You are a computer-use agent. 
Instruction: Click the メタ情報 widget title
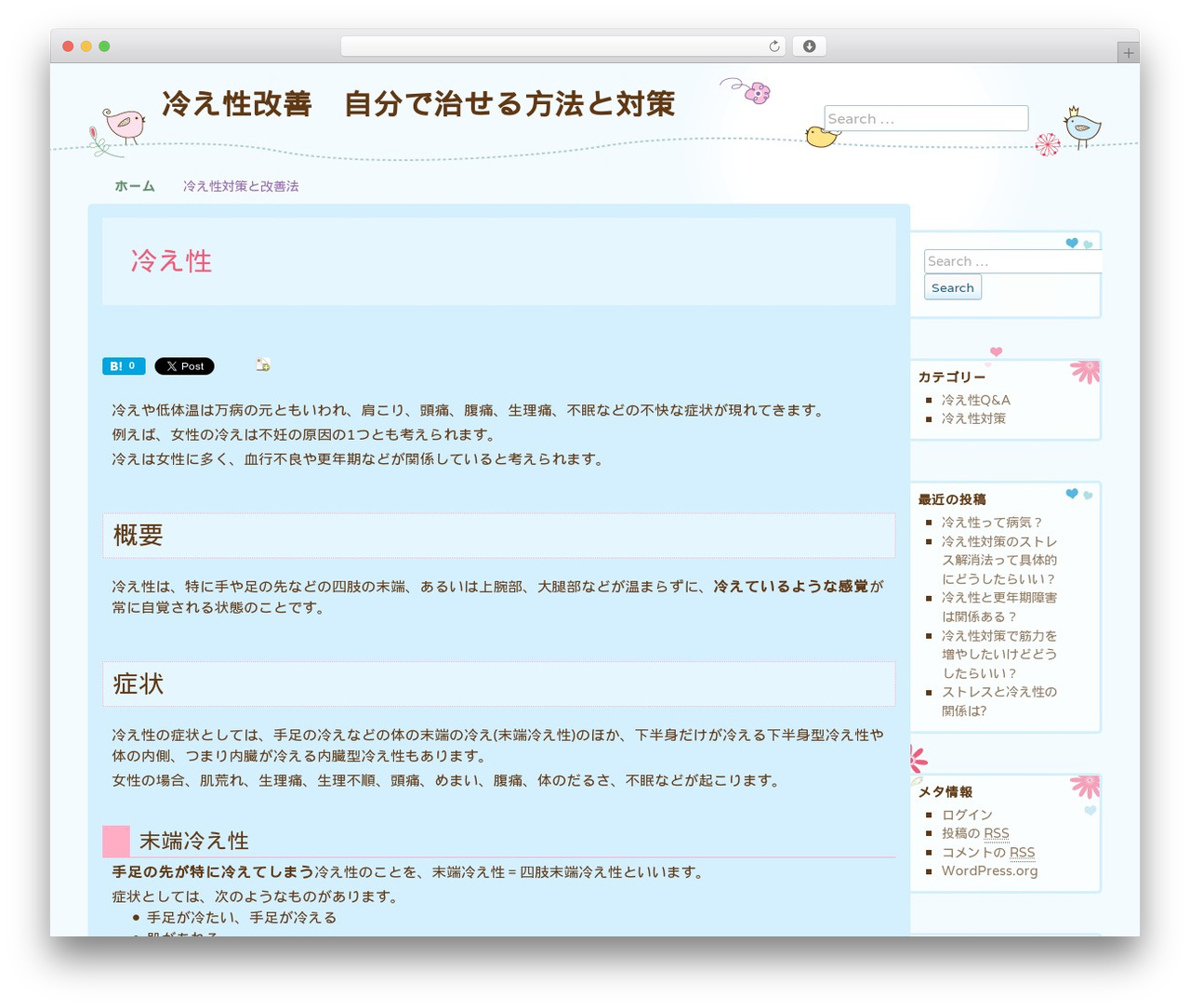(x=945, y=791)
